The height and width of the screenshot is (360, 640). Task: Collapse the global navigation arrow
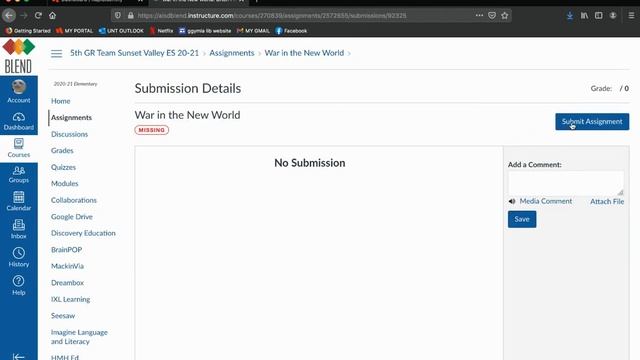pyautogui.click(x=19, y=356)
